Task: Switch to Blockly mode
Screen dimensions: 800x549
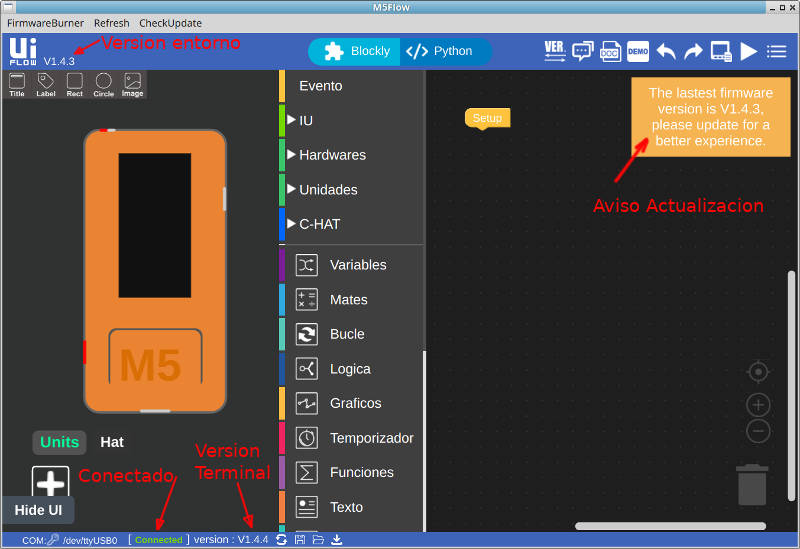Action: (355, 52)
